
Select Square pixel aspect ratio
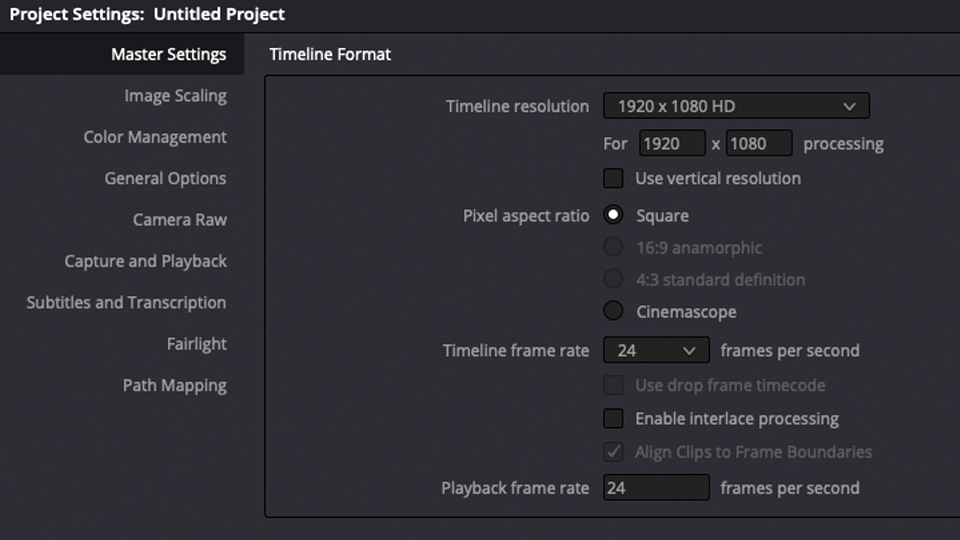[x=613, y=216]
